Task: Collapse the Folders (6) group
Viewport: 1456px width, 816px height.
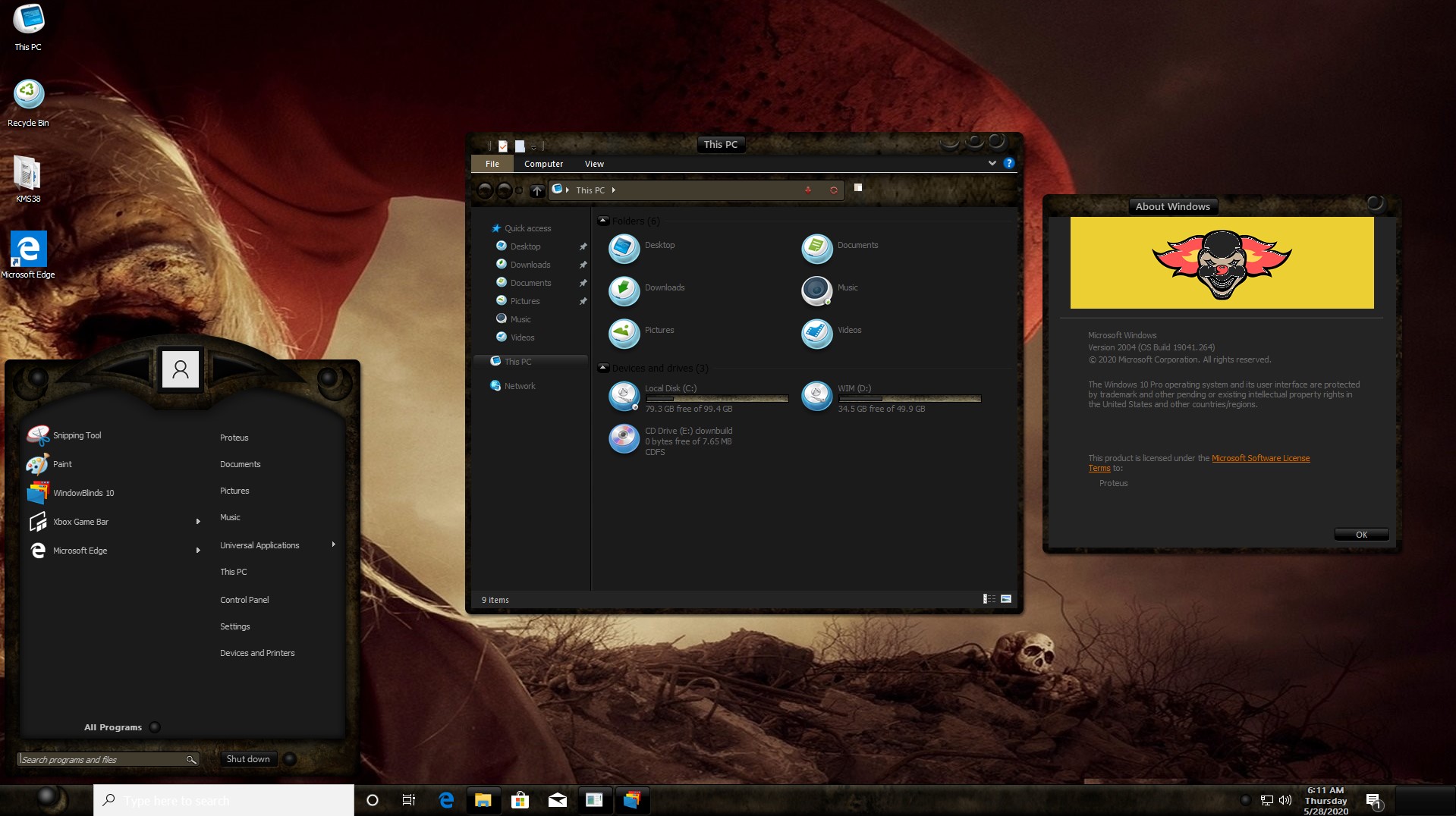Action: [x=604, y=221]
